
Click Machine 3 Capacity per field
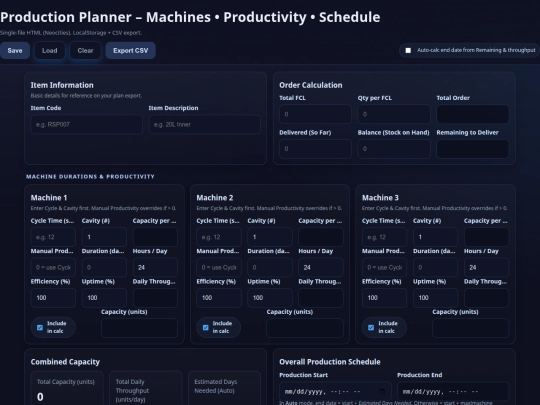click(486, 237)
